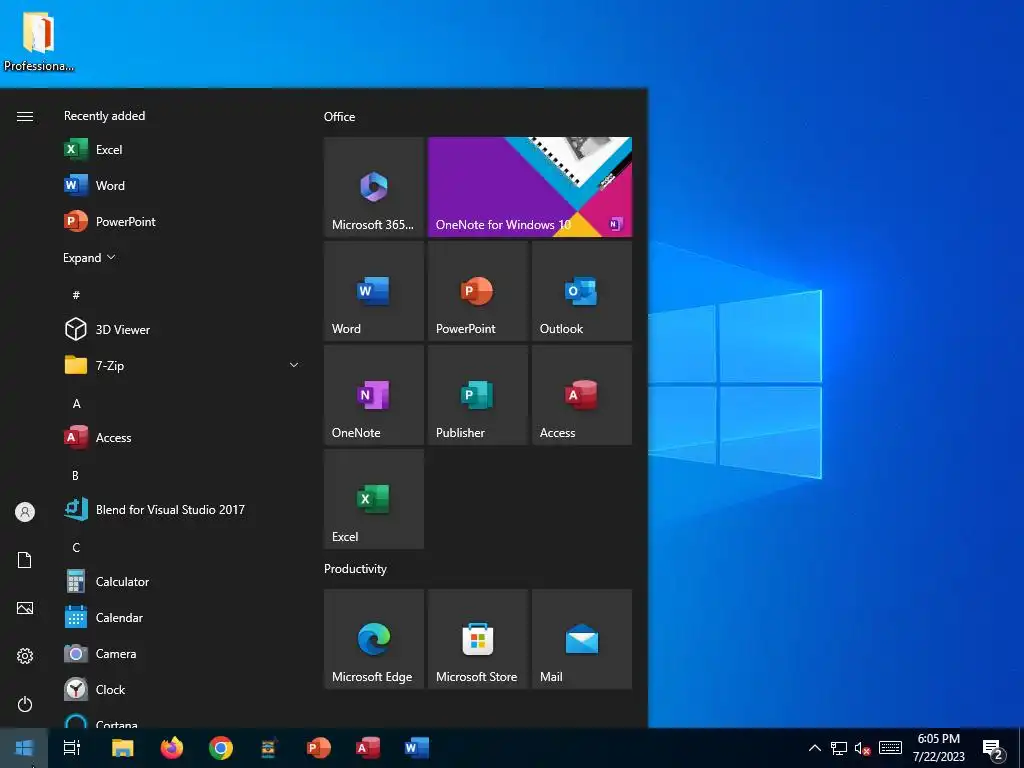Launch the Camera app

point(183,653)
